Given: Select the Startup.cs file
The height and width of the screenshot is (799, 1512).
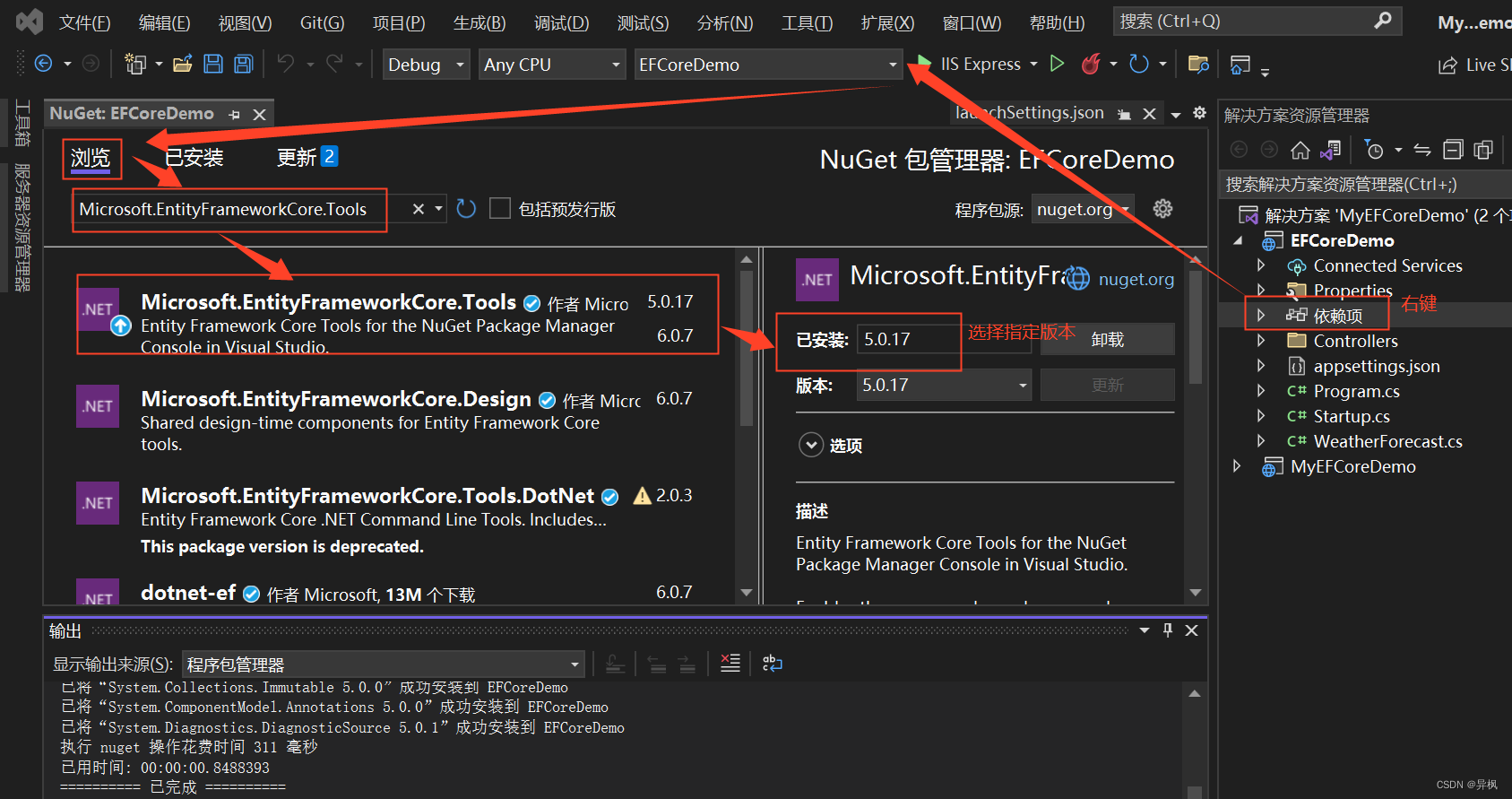Looking at the screenshot, I should [x=1352, y=416].
